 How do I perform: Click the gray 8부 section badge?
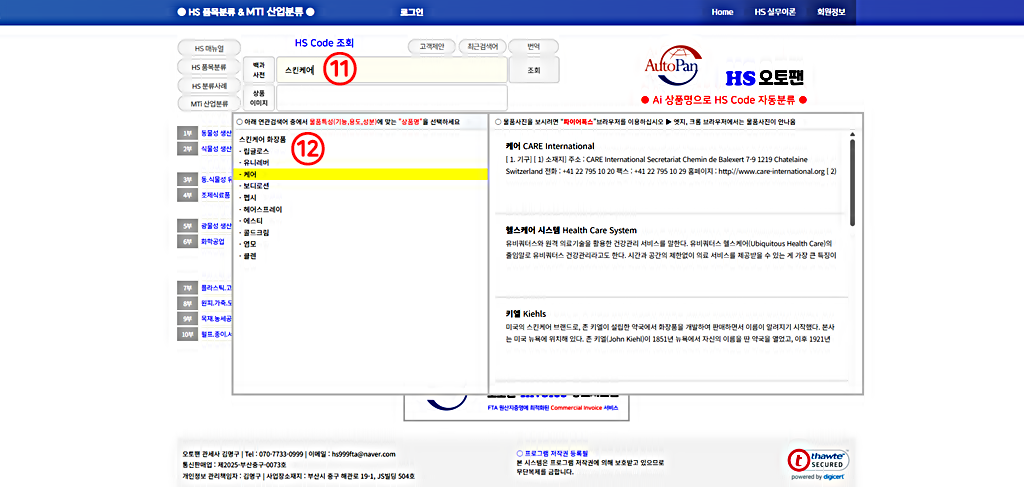[x=187, y=304]
